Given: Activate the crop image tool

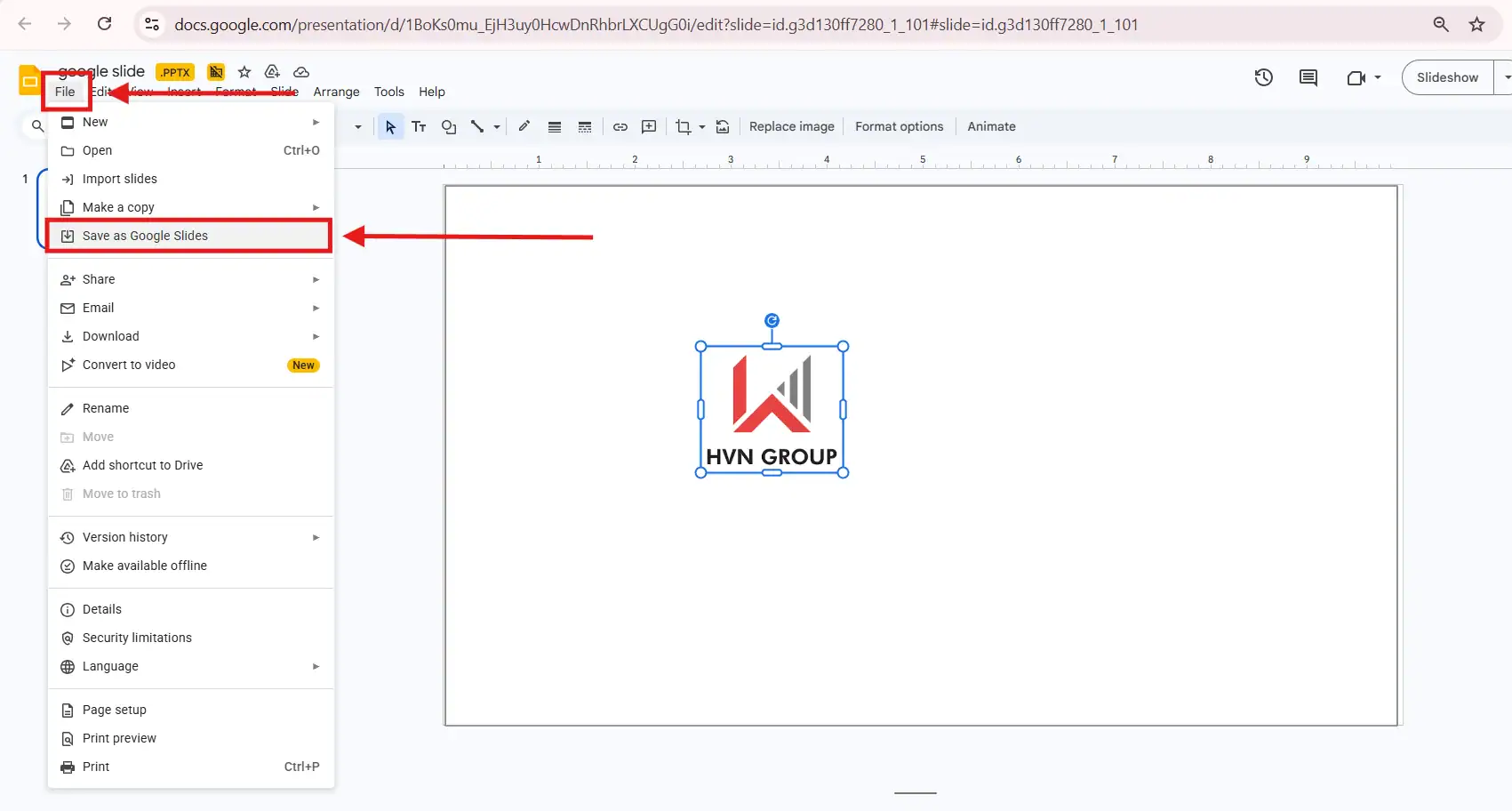Looking at the screenshot, I should click(x=683, y=127).
